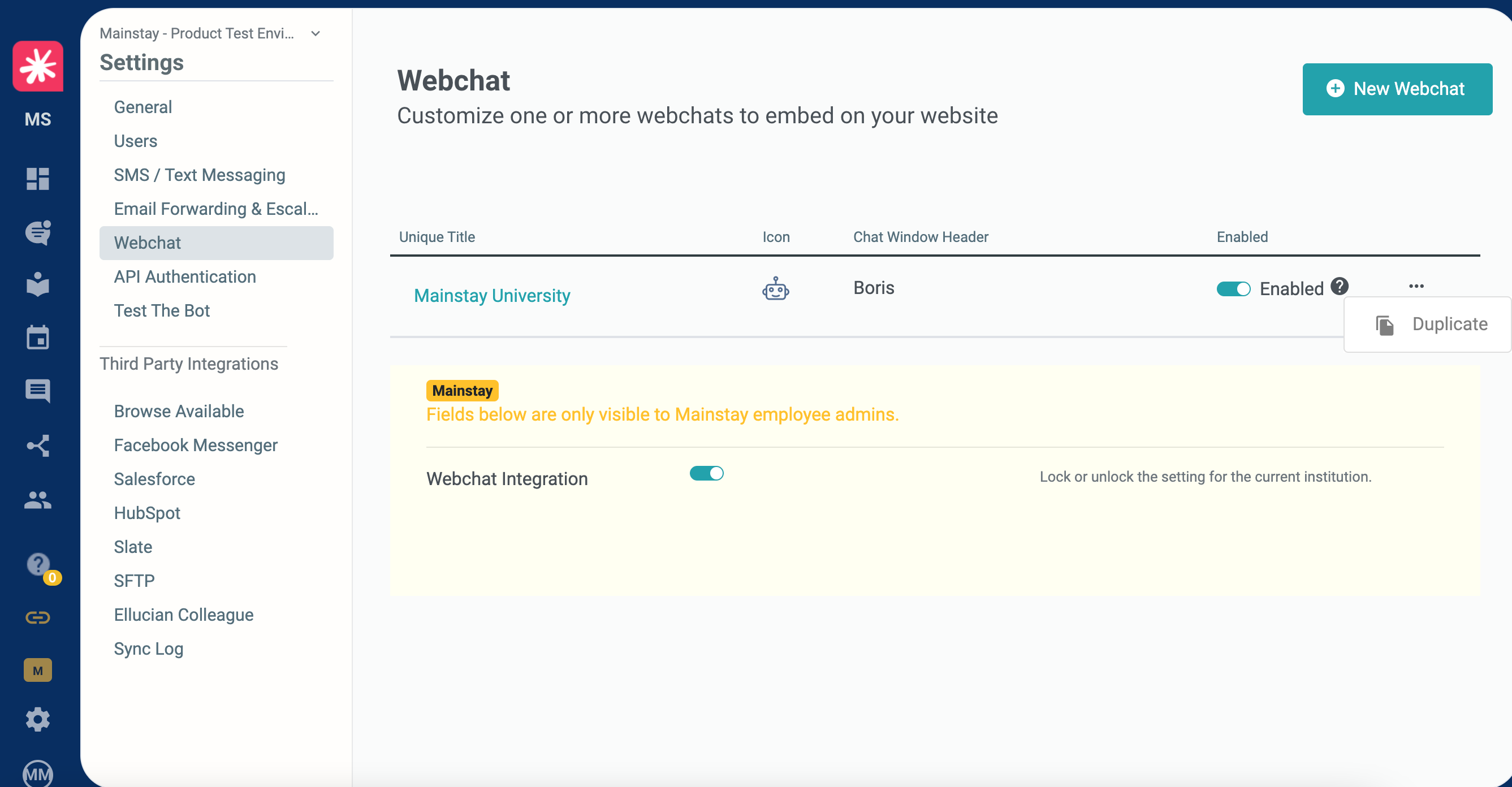
Task: Open the calendar icon in sidebar
Action: (37, 338)
